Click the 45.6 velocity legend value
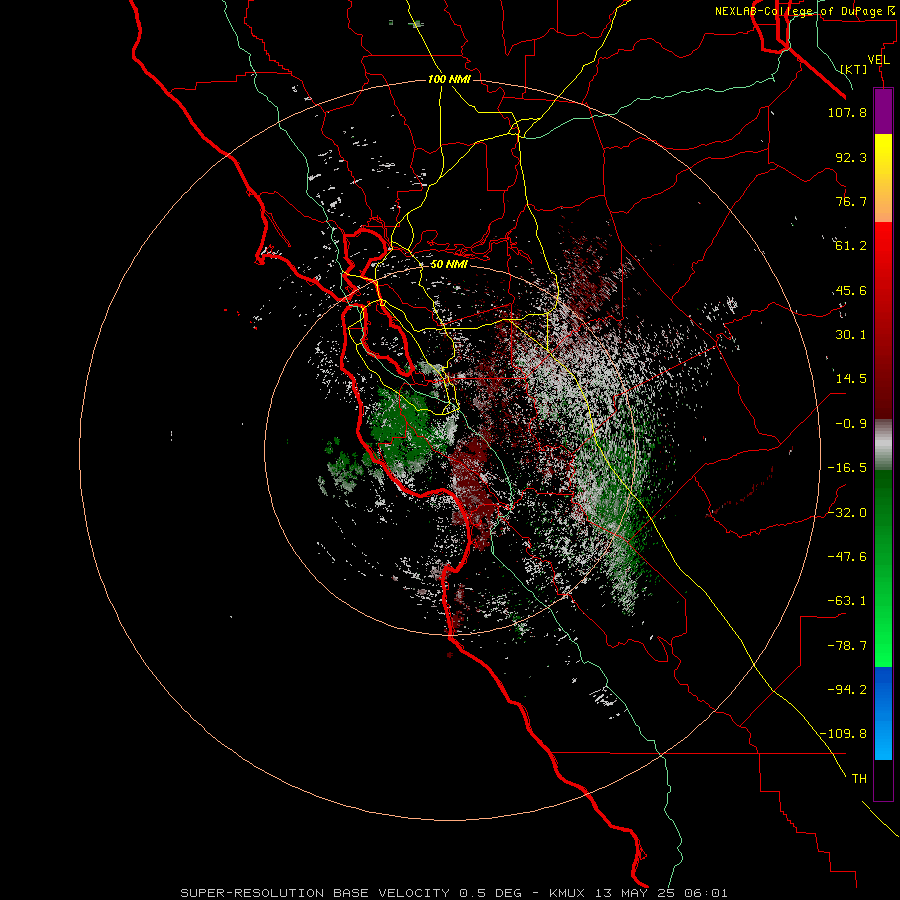Image resolution: width=900 pixels, height=900 pixels. tap(851, 290)
